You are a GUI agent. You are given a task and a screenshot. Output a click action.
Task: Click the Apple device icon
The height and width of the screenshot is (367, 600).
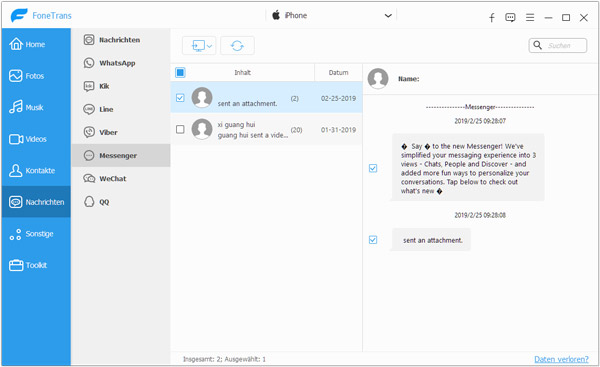[x=276, y=15]
